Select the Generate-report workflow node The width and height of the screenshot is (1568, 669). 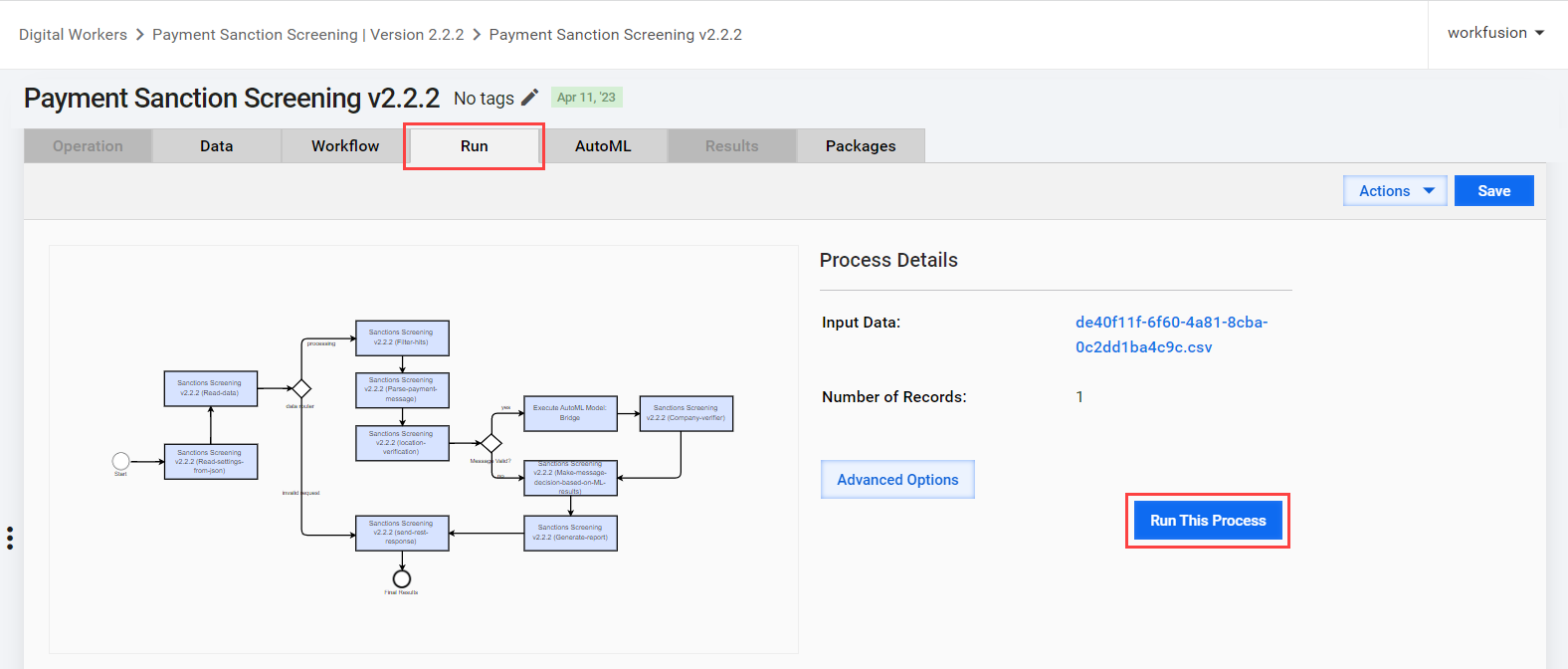coord(570,533)
